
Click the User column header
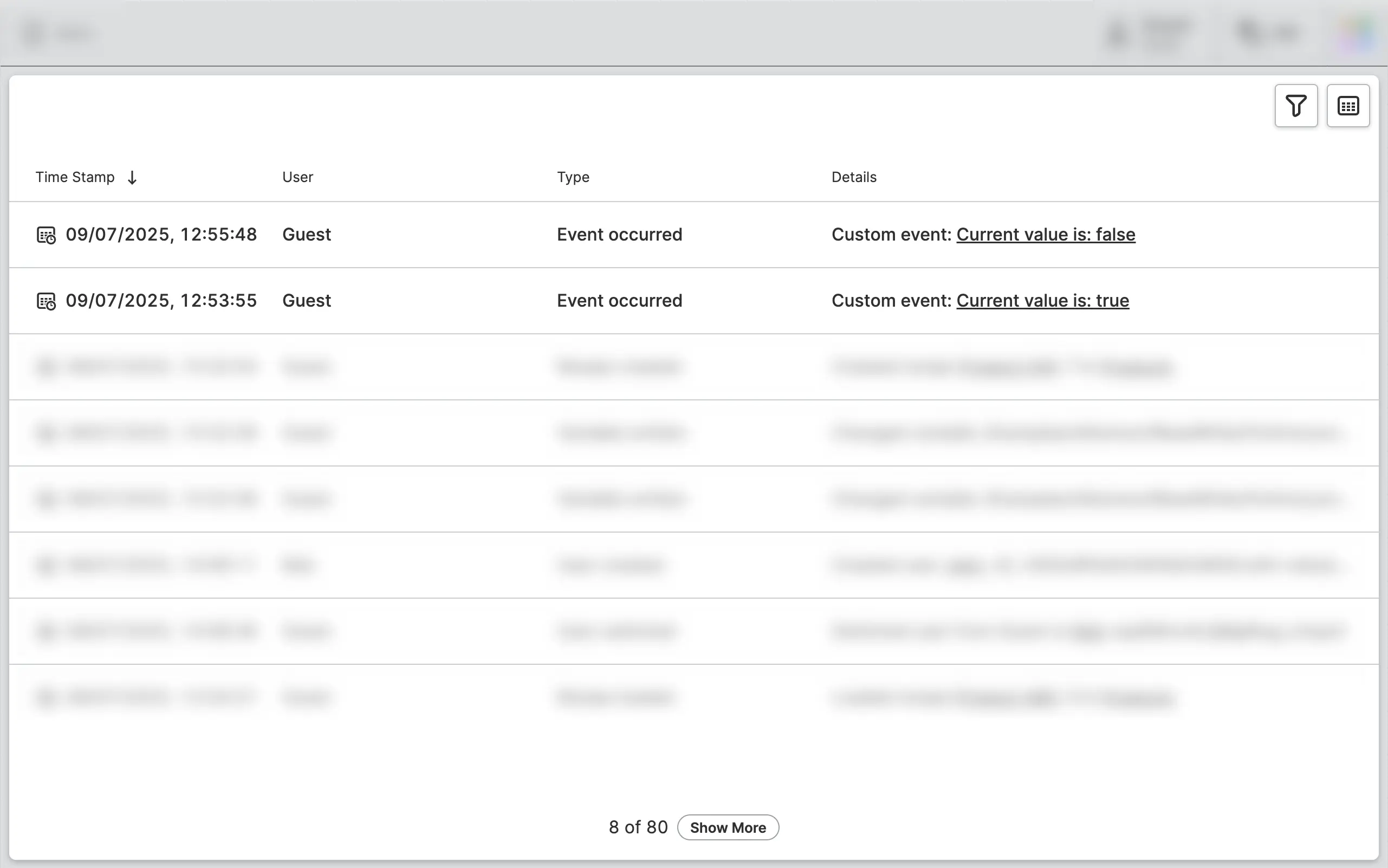click(x=297, y=177)
